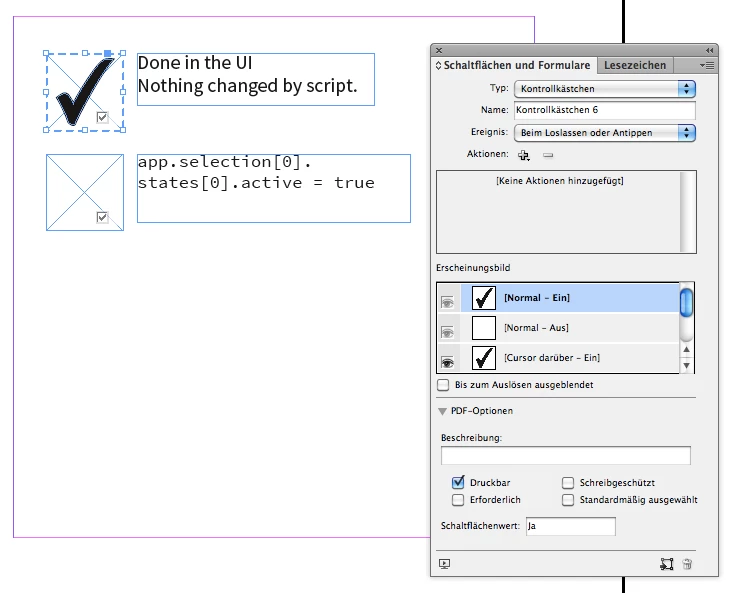Click convert to object icon
735x593 pixels.
pyautogui.click(x=667, y=564)
